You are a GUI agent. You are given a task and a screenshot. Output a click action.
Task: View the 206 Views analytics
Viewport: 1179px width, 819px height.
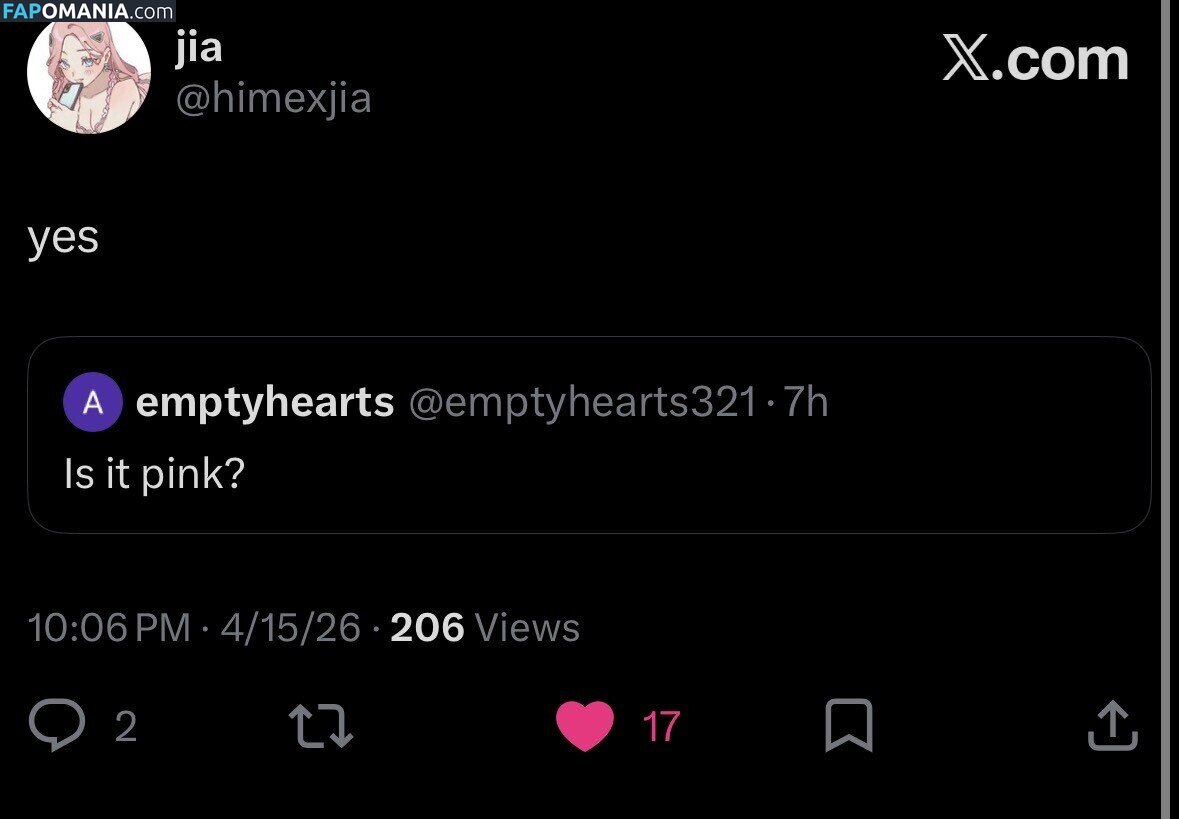[x=485, y=628]
